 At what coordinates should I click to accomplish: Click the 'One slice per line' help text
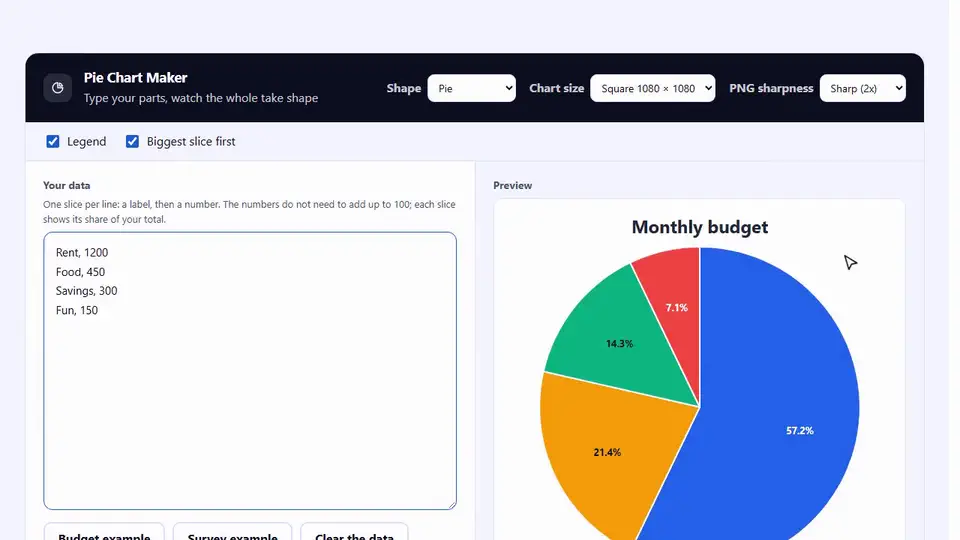(249, 212)
